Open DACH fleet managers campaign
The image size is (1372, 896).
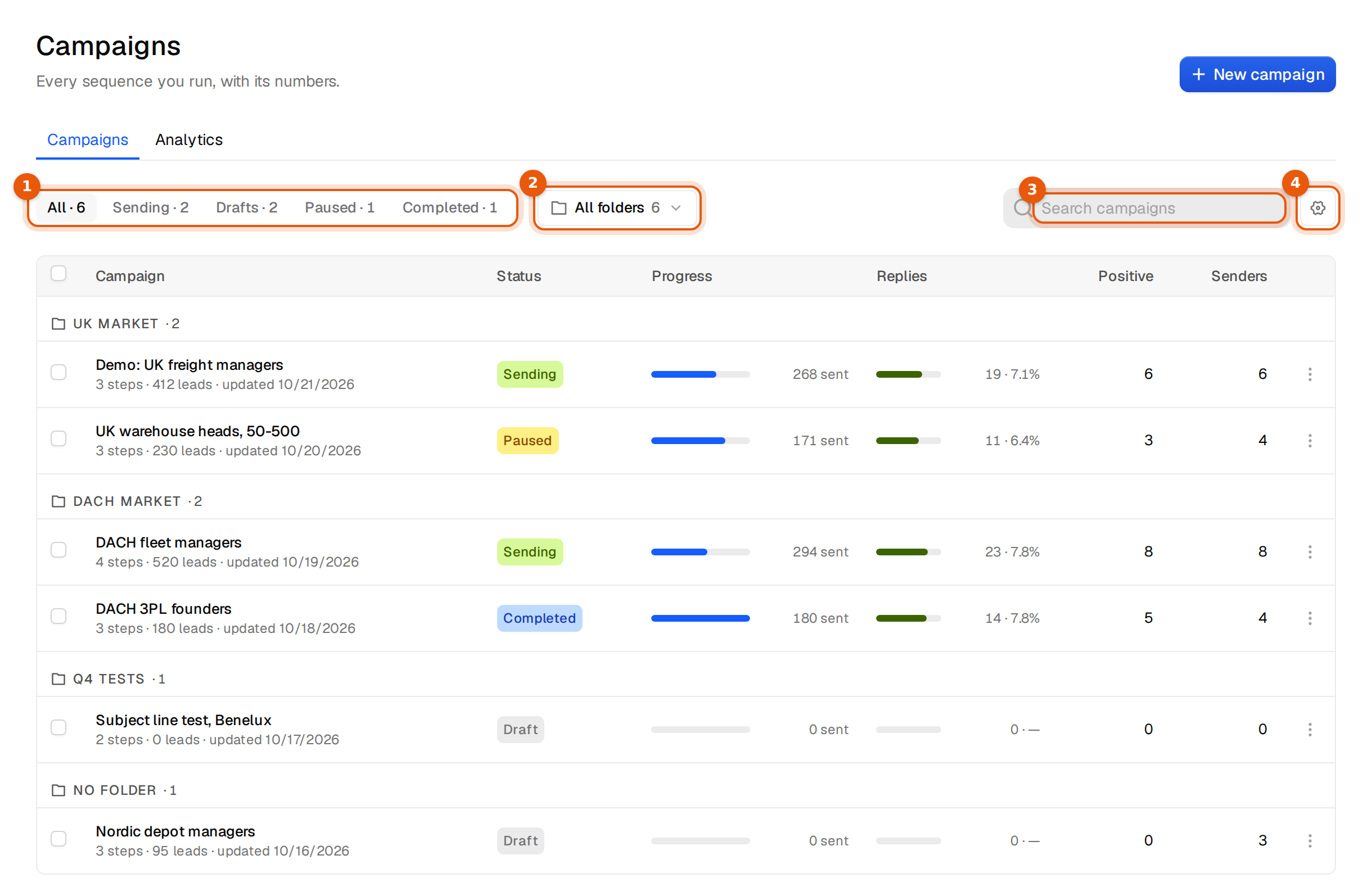[168, 542]
